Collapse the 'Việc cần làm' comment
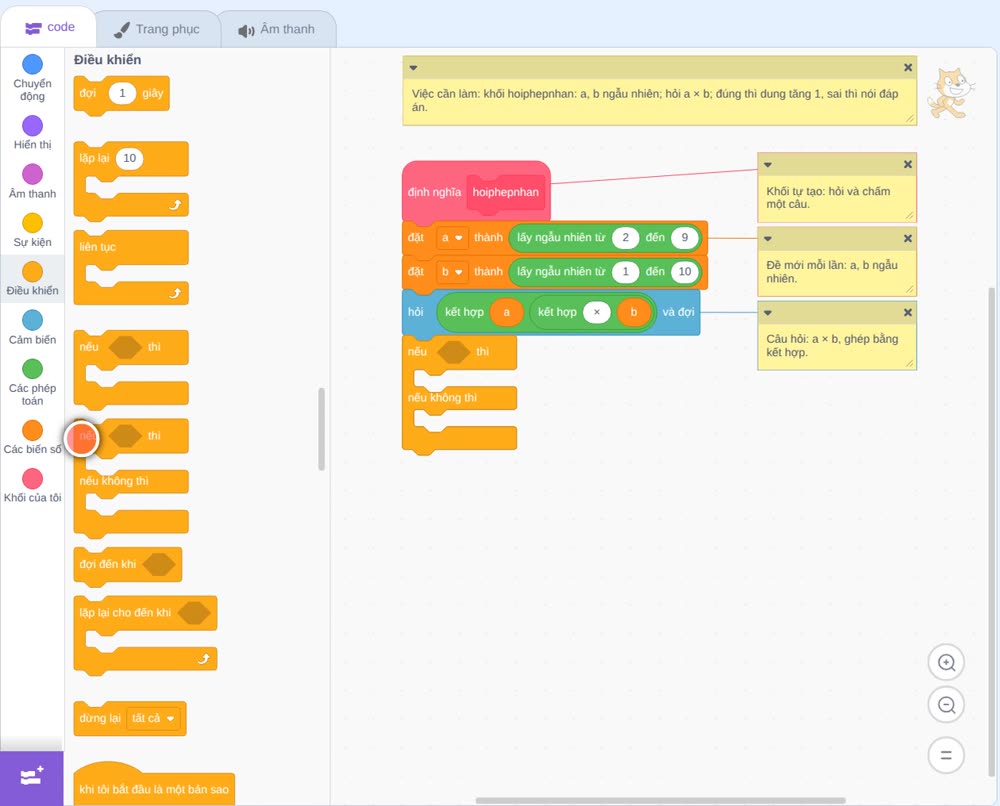Image resolution: width=1000 pixels, height=806 pixels. (x=413, y=68)
